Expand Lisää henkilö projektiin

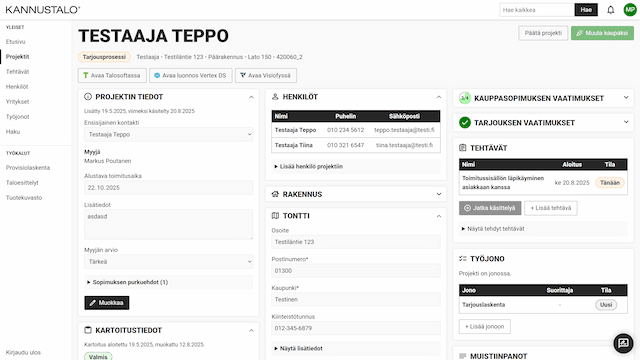pyautogui.click(x=356, y=166)
